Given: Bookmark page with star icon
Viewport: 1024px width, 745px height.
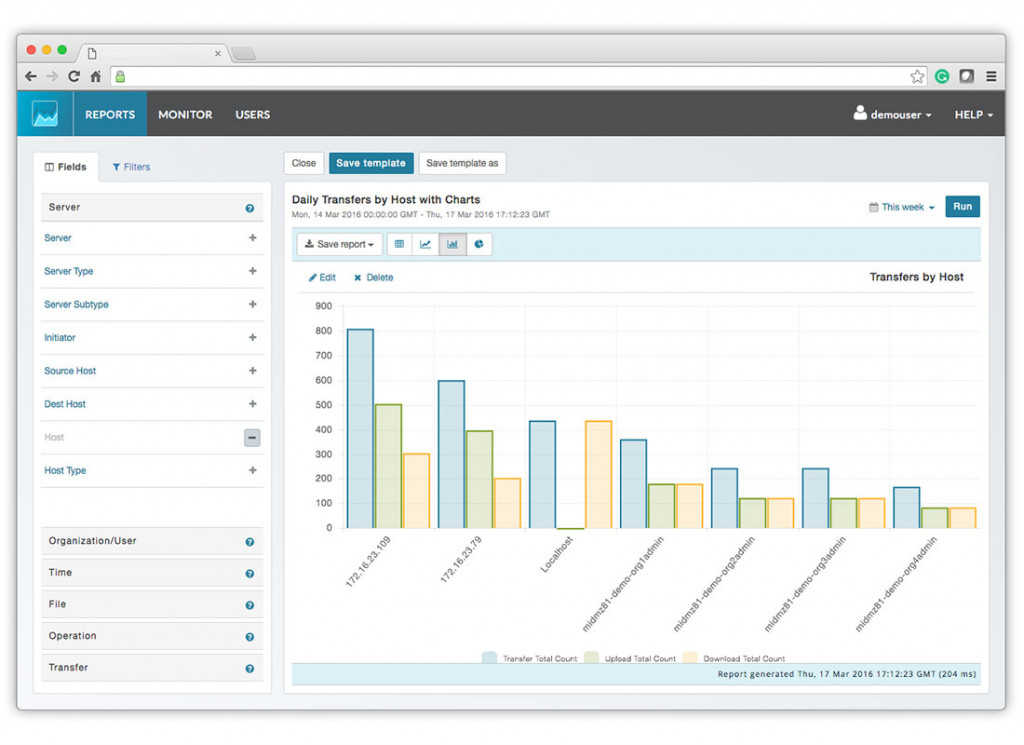Looking at the screenshot, I should pos(917,76).
